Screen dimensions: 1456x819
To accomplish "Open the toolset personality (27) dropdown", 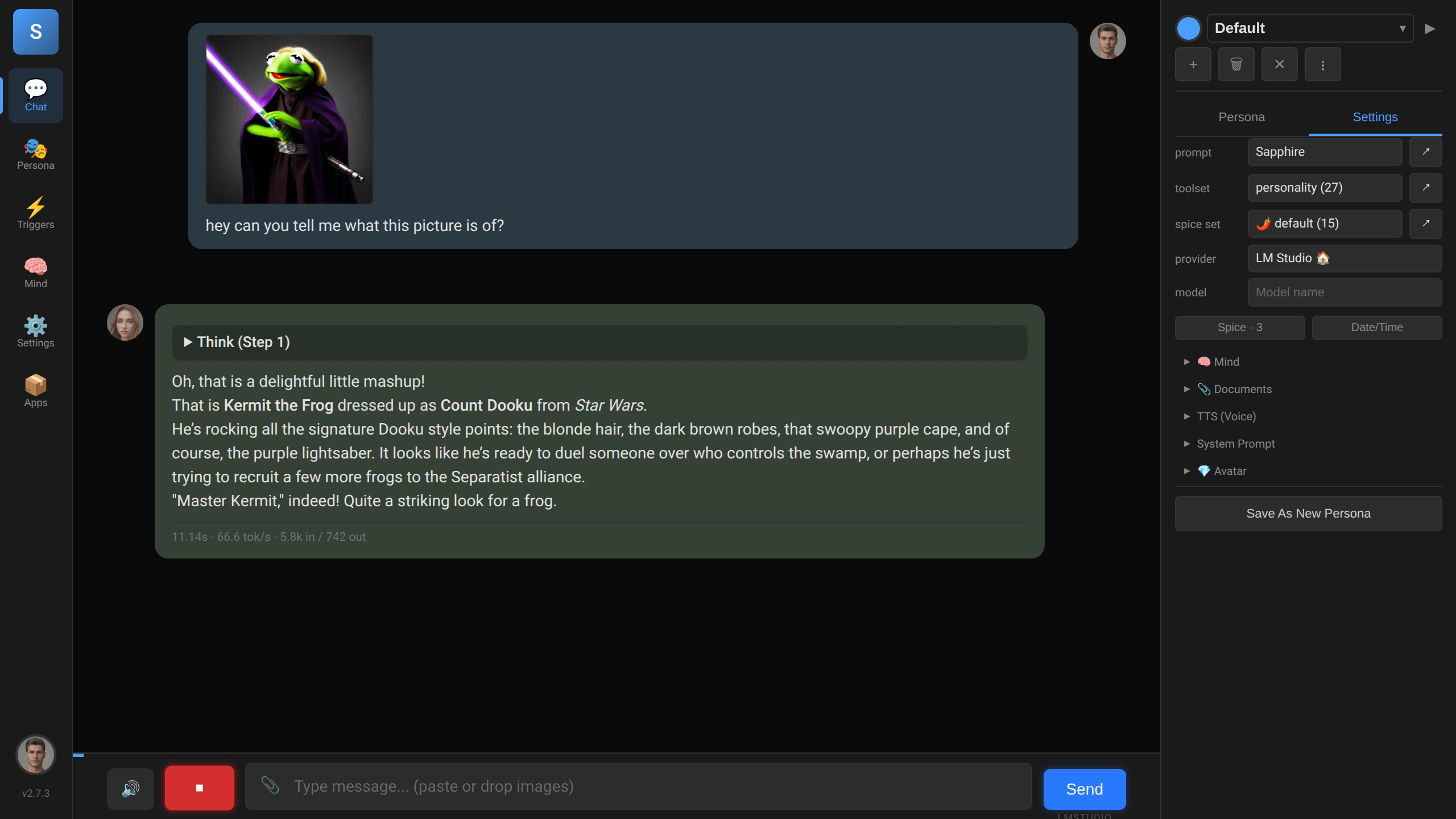I will (1325, 188).
